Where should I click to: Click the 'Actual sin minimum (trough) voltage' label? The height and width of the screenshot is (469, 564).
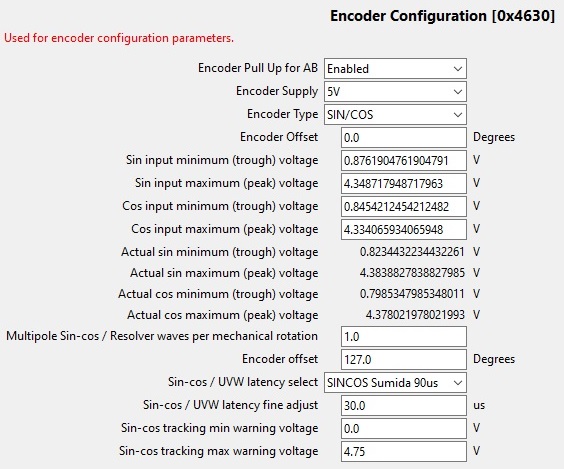219,252
